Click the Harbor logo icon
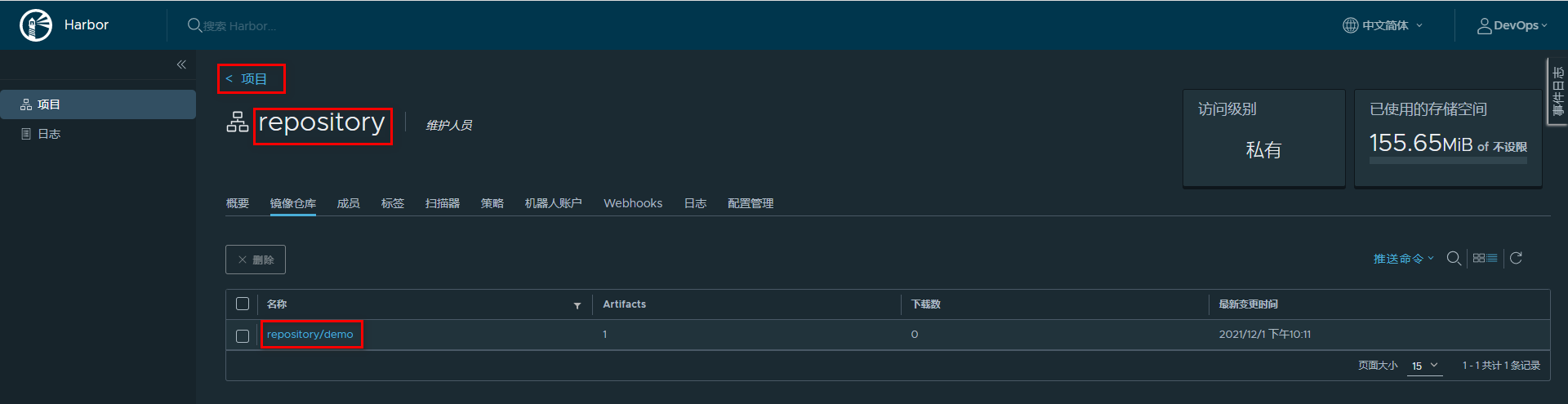 pos(36,25)
